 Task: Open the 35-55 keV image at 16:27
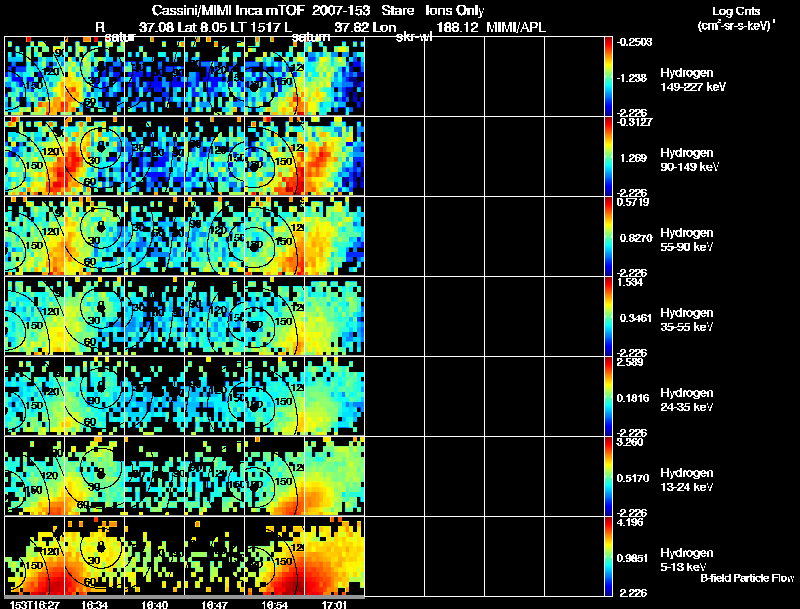pyautogui.click(x=35, y=316)
